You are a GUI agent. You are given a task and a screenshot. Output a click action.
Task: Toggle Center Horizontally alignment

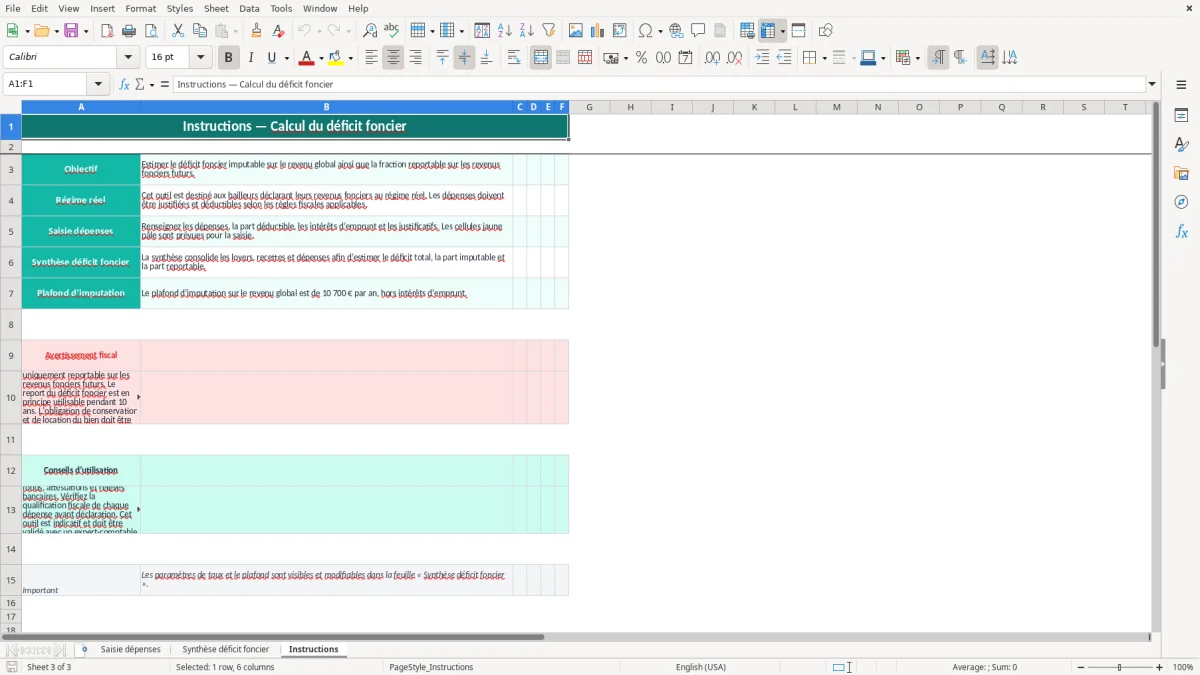394,58
